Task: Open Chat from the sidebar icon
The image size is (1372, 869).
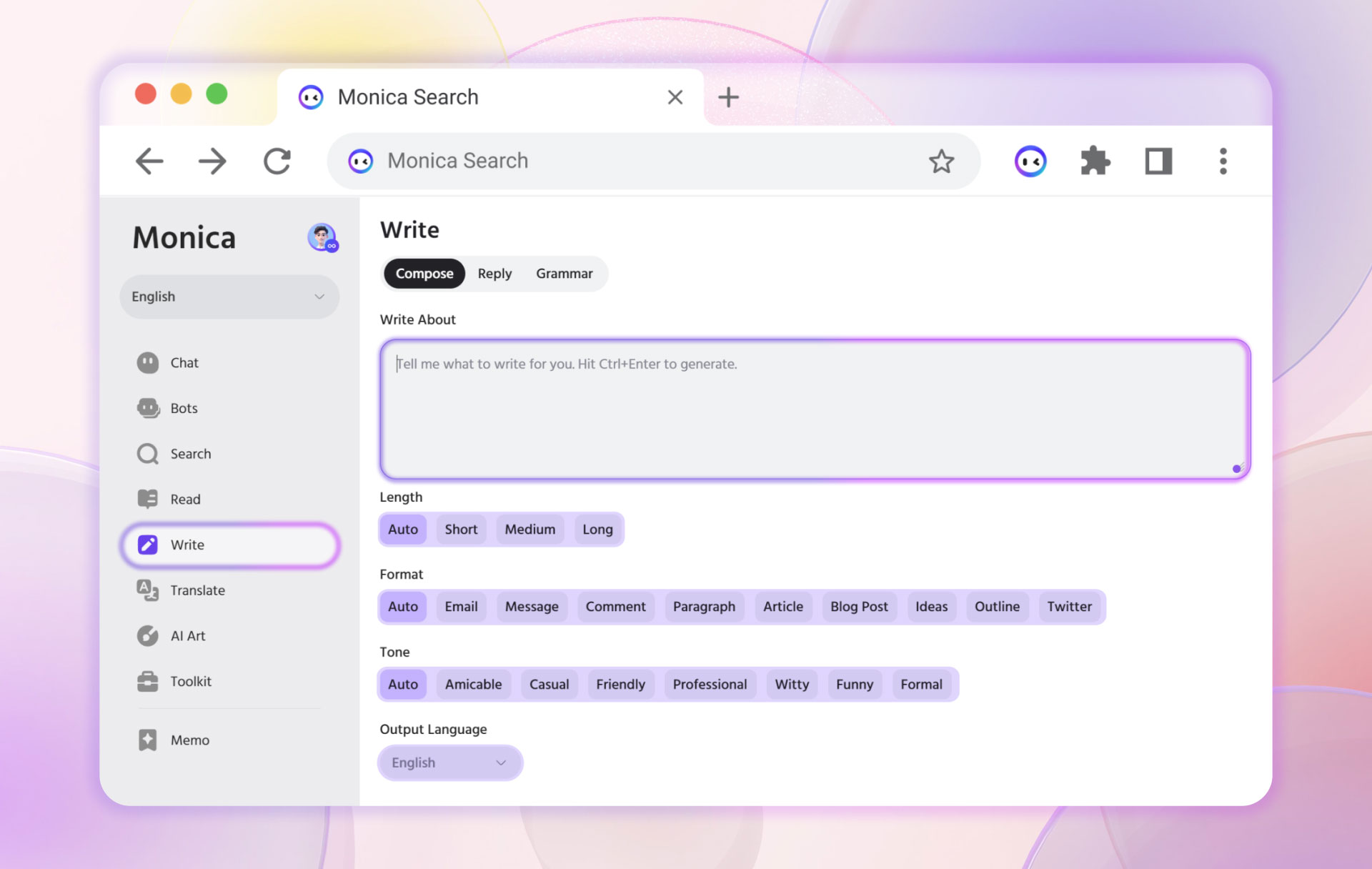Action: coord(148,363)
